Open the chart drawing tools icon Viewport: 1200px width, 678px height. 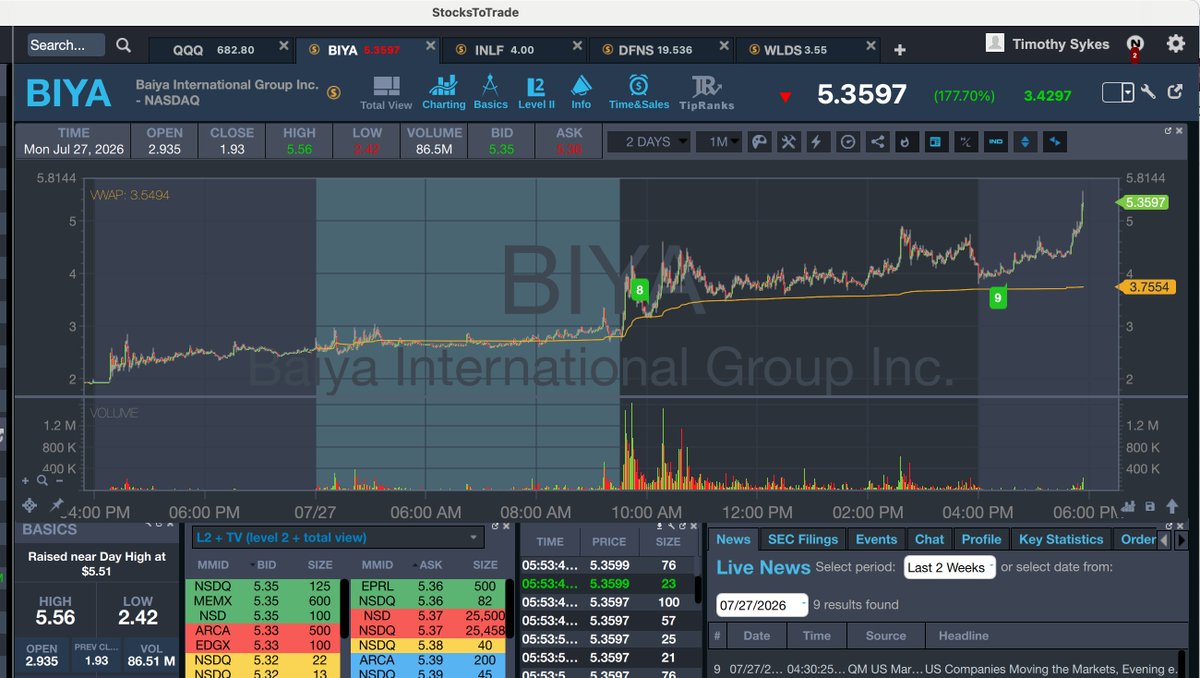click(788, 142)
